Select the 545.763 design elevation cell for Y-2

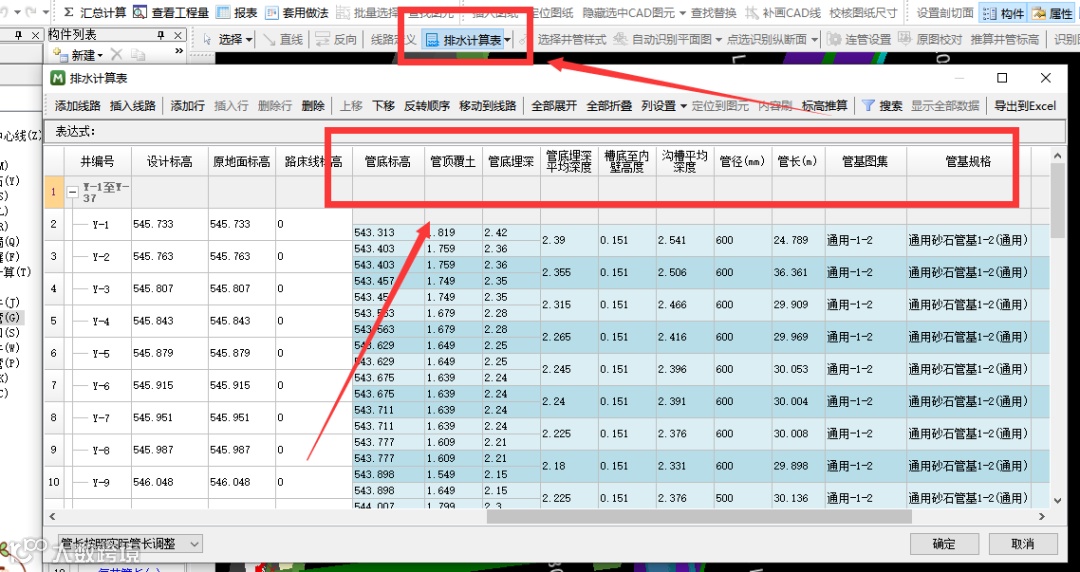[x=169, y=256]
